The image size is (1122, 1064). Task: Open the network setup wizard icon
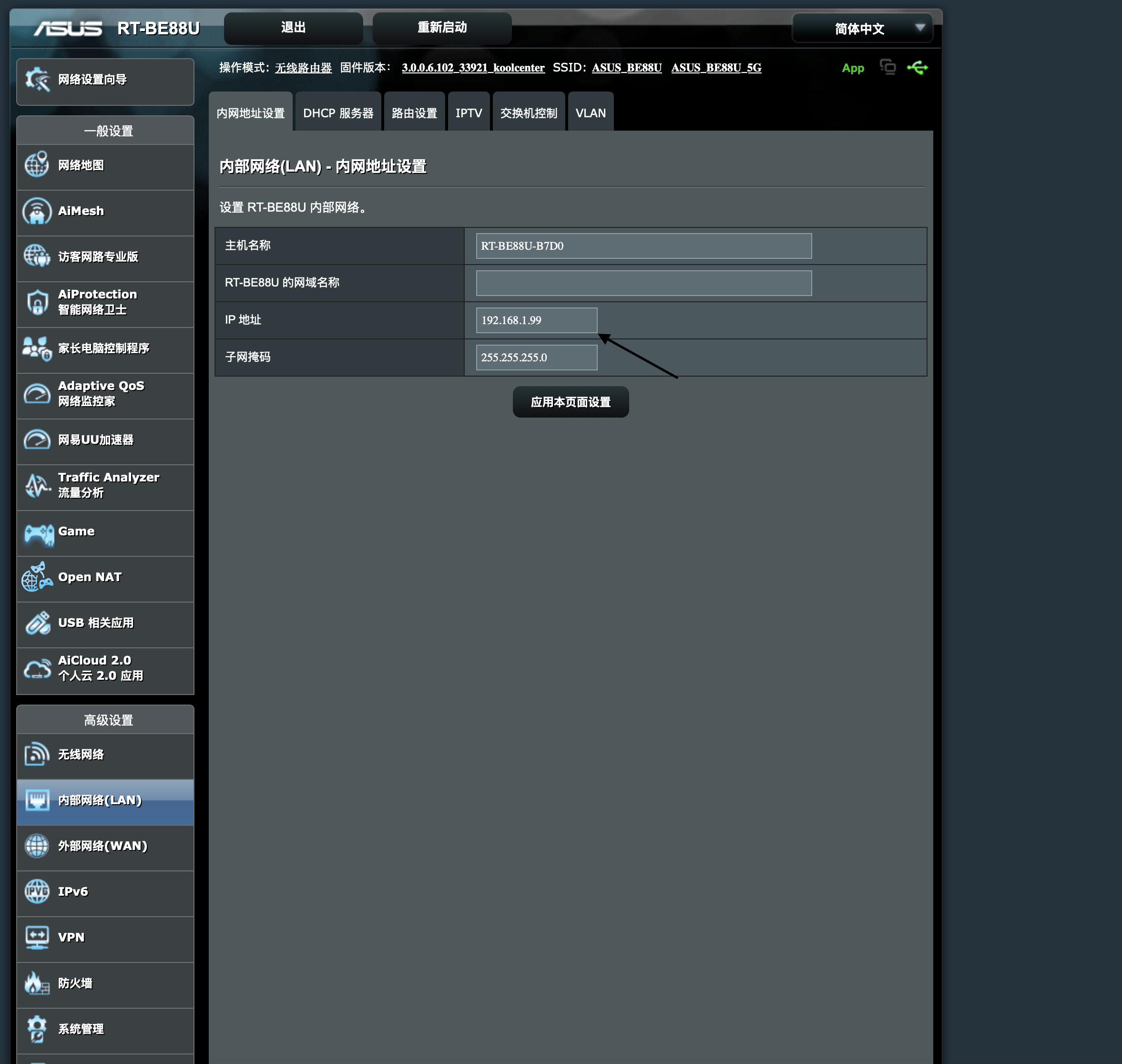tap(38, 80)
